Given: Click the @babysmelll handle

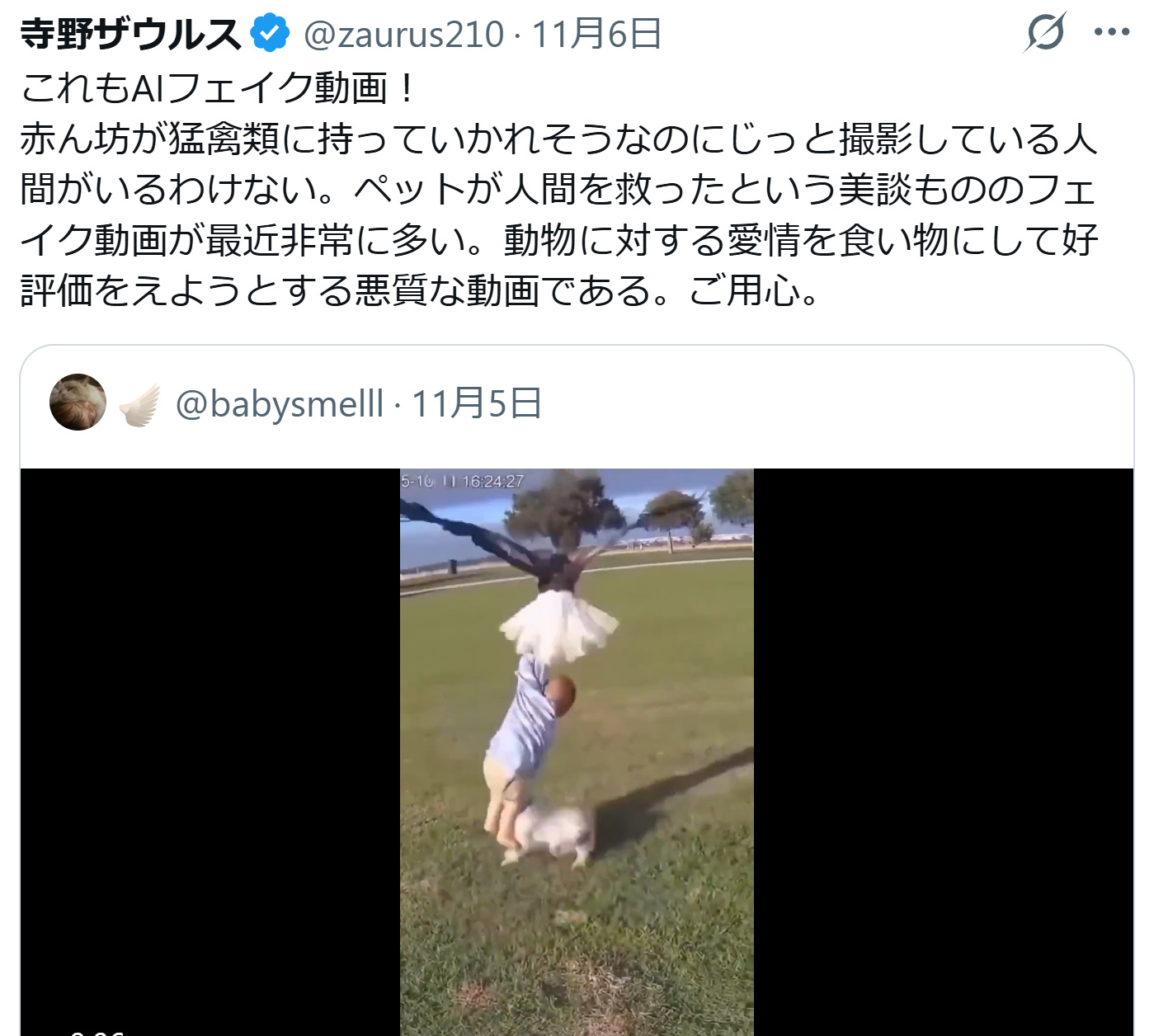Looking at the screenshot, I should tap(280, 404).
